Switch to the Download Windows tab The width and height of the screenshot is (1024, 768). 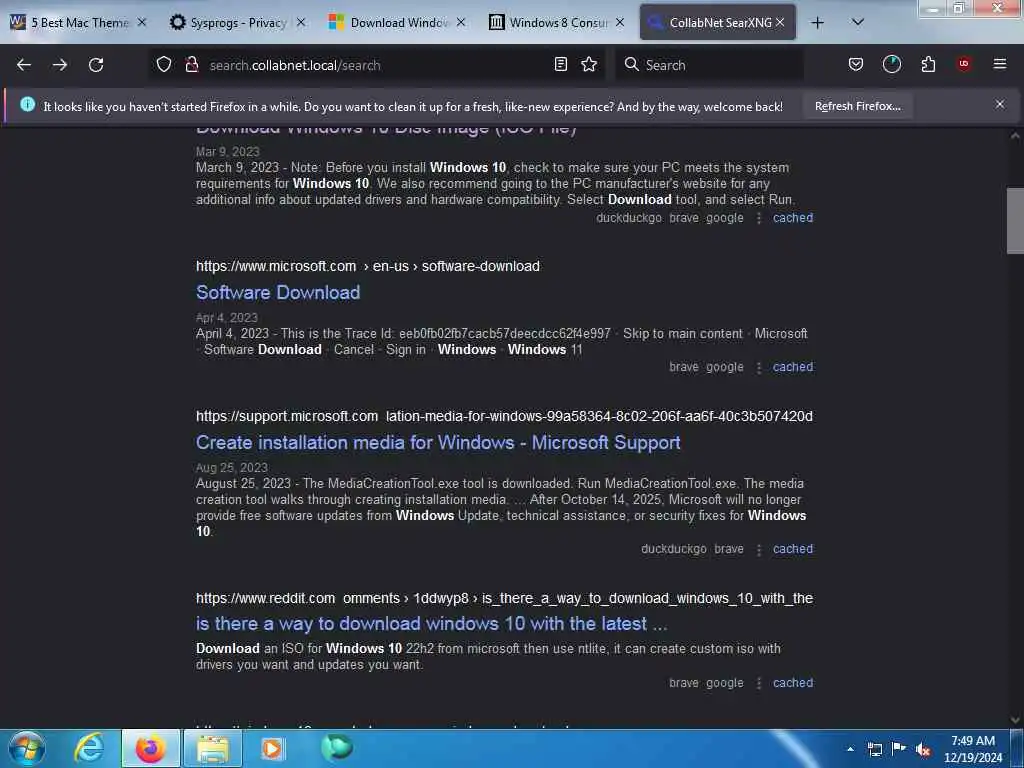[397, 23]
